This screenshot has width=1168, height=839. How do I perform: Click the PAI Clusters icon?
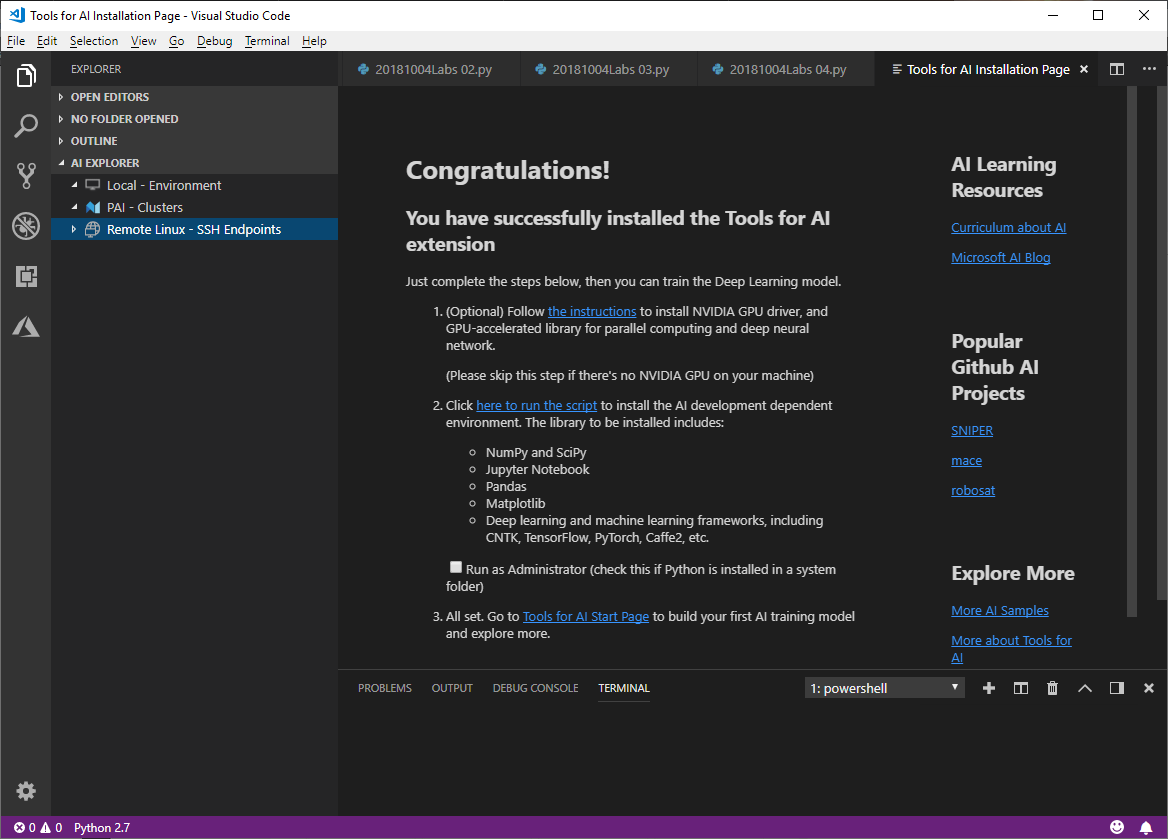[92, 207]
